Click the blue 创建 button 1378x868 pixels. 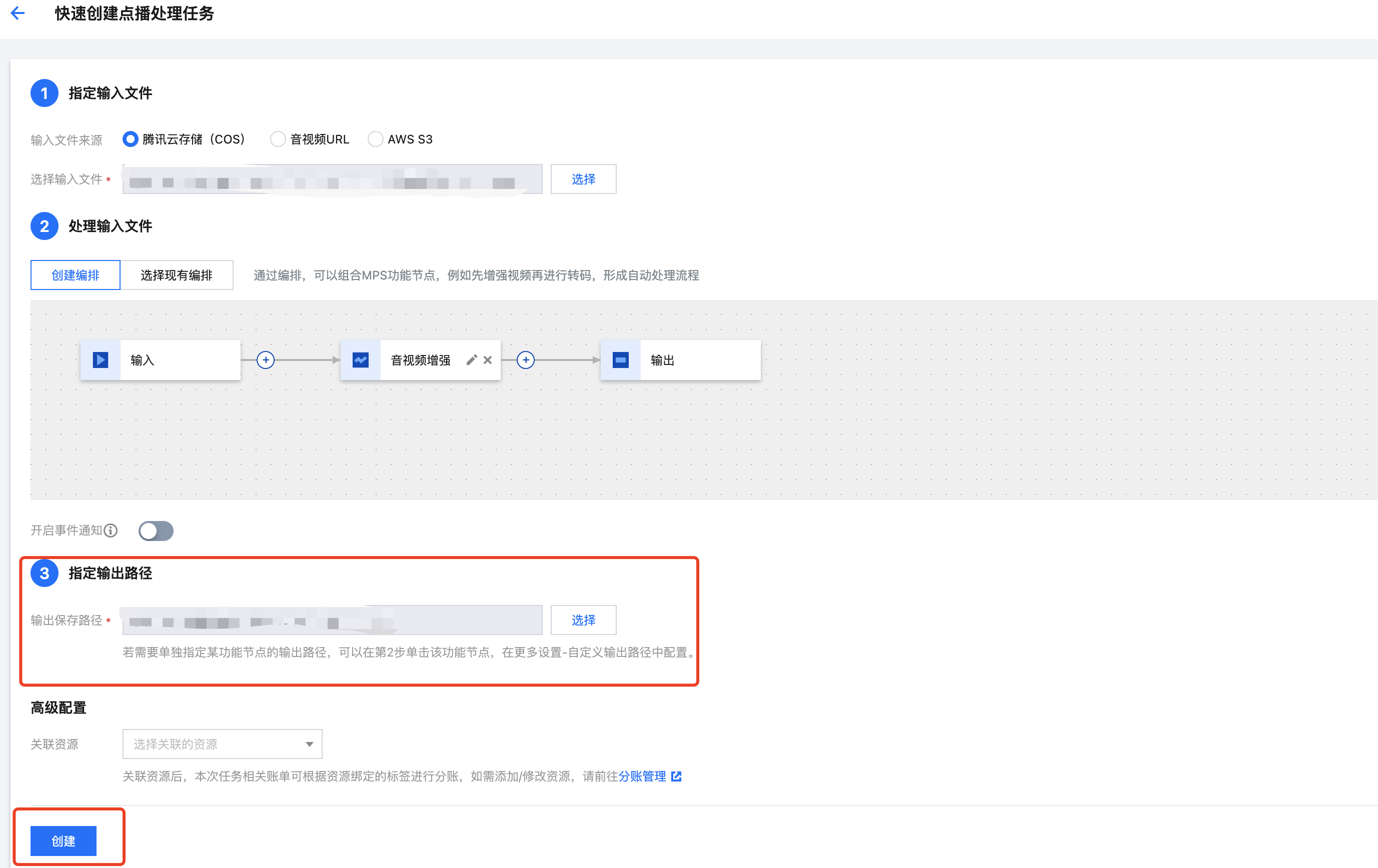tap(64, 840)
